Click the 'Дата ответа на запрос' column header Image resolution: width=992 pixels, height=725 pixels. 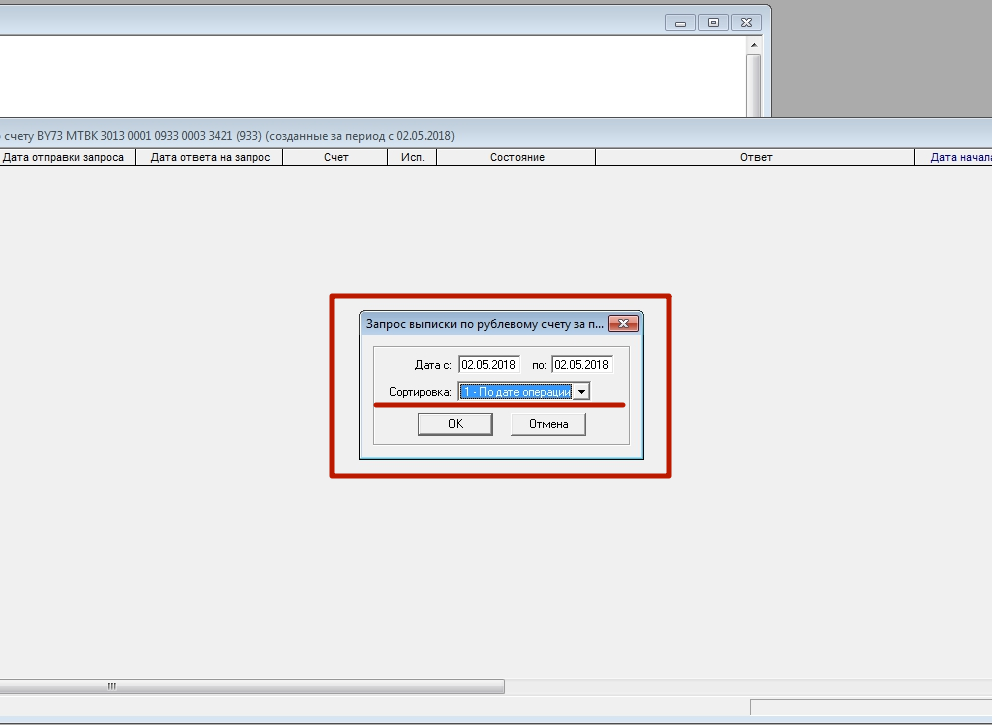tap(210, 158)
